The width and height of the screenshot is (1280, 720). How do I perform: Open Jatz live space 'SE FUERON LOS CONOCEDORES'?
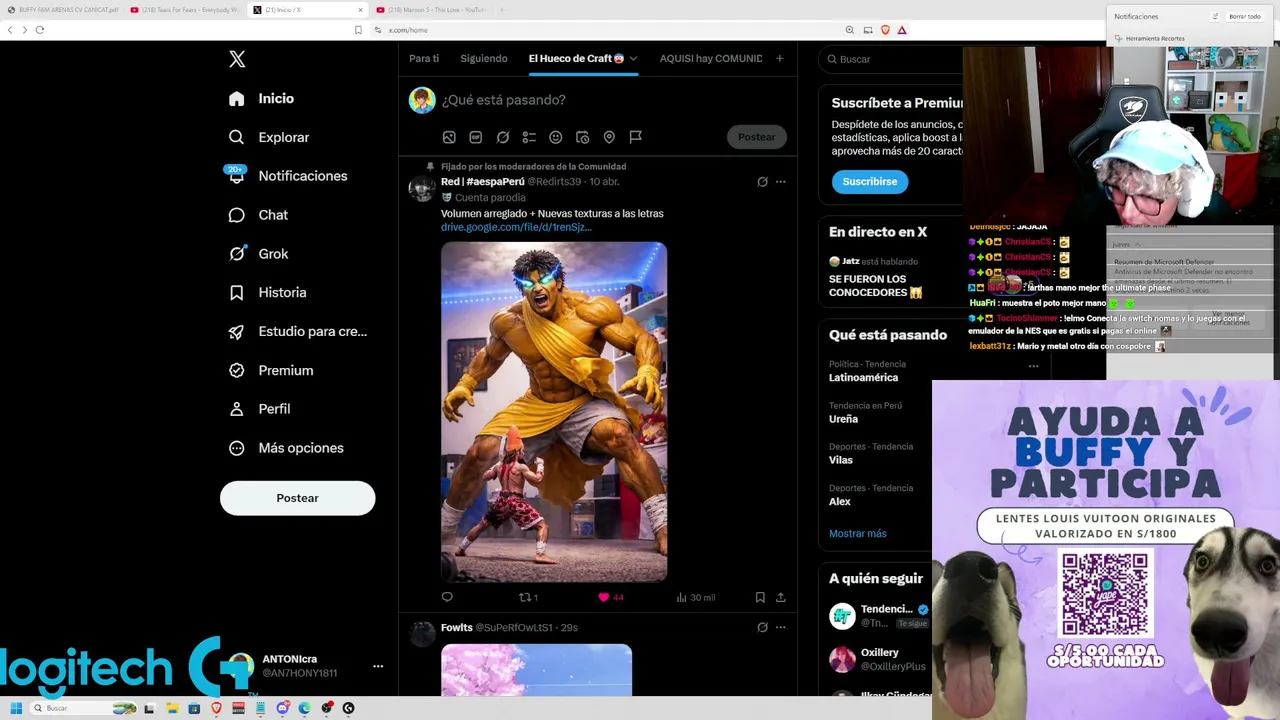pyautogui.click(x=875, y=285)
